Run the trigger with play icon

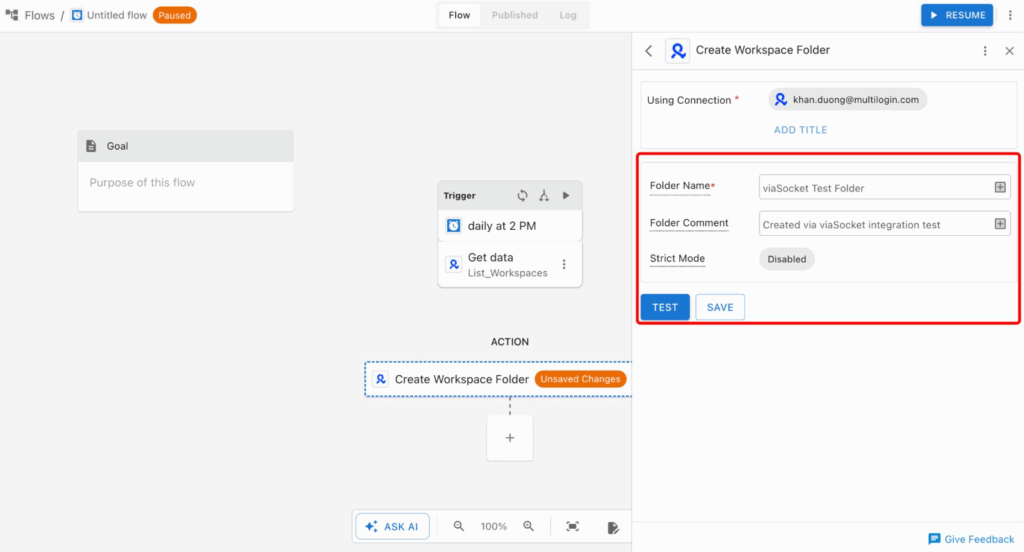566,195
